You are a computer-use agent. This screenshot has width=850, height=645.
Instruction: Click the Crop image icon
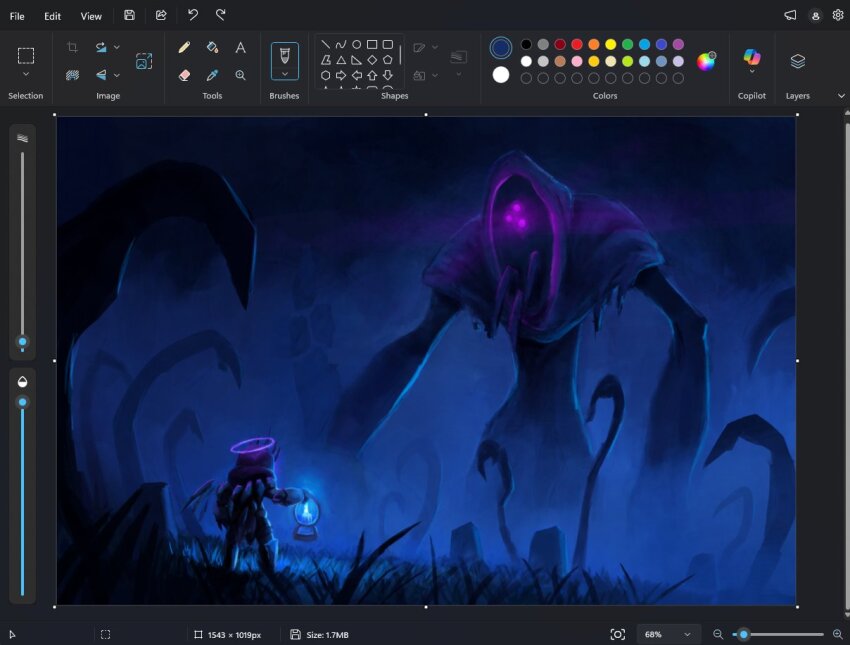click(72, 47)
